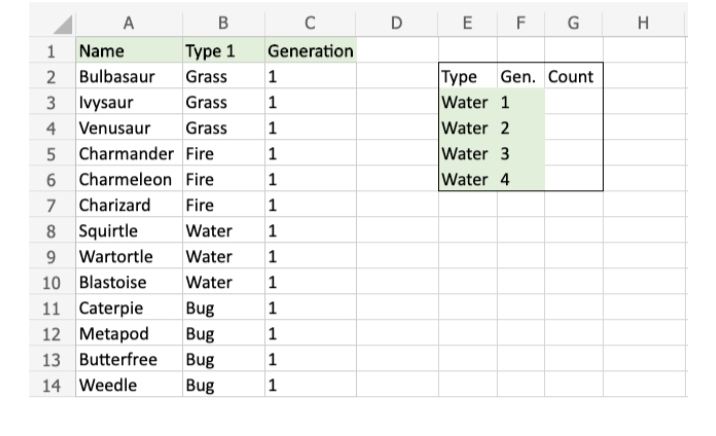Click the Gen. header cell

520,75
